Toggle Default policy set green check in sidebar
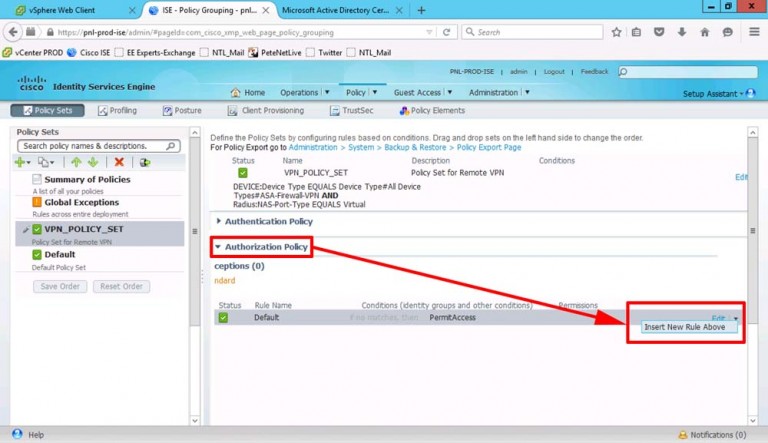 pos(37,254)
